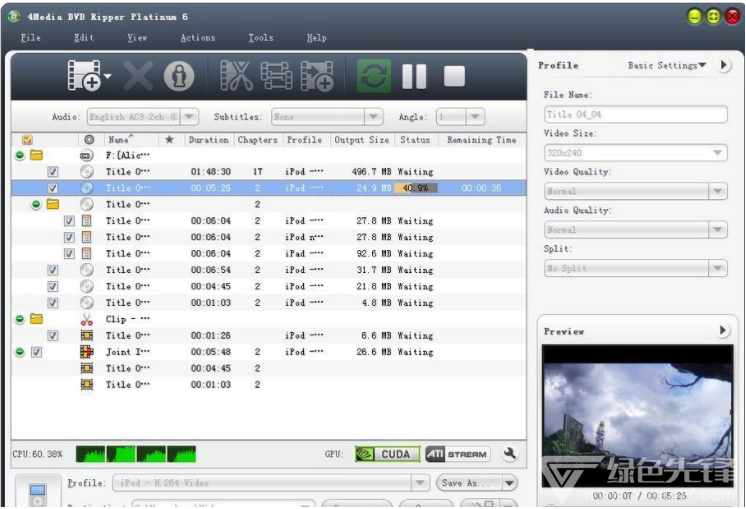Toggle the Joint Item row checkbox
Screen dimensions: 746x509
click(x=36, y=352)
